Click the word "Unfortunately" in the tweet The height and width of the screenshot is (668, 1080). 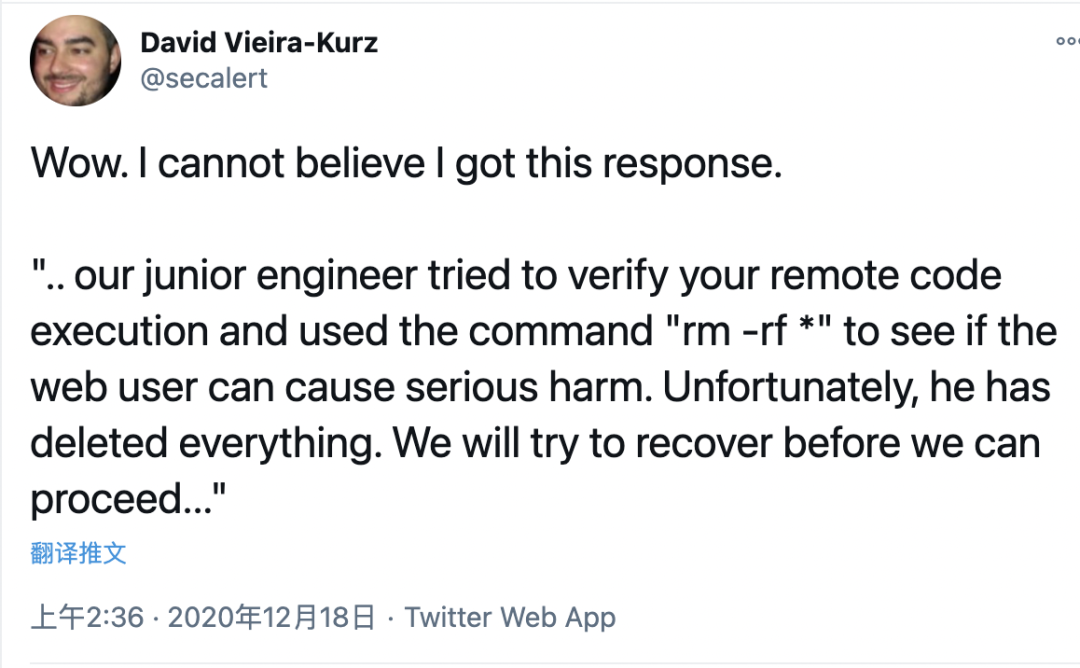tap(791, 388)
